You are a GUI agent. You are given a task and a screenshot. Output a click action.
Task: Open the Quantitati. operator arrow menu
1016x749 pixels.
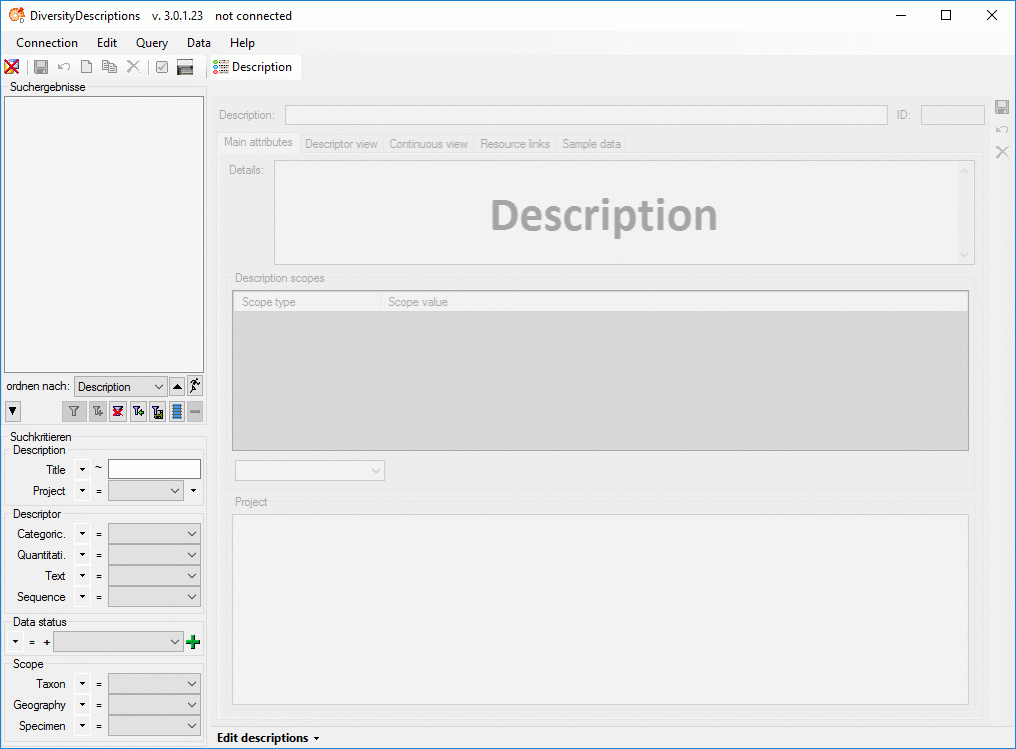point(82,555)
